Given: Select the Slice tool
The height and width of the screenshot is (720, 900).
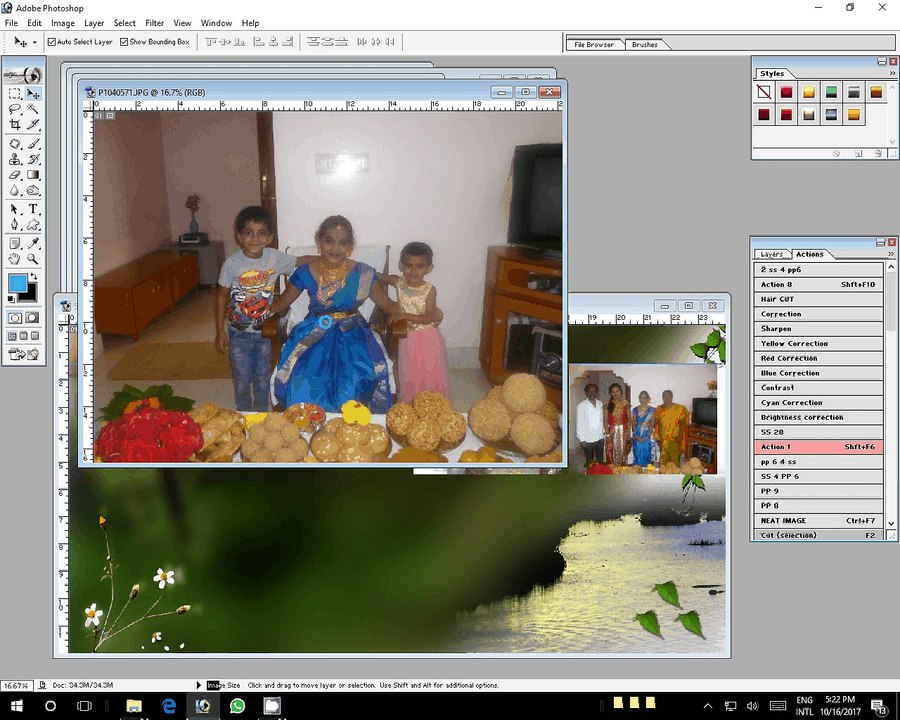Looking at the screenshot, I should point(33,124).
